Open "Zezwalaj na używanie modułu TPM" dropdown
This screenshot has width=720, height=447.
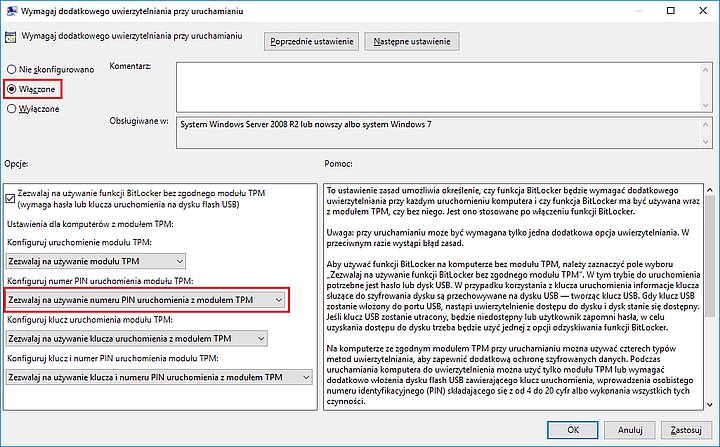(89, 260)
